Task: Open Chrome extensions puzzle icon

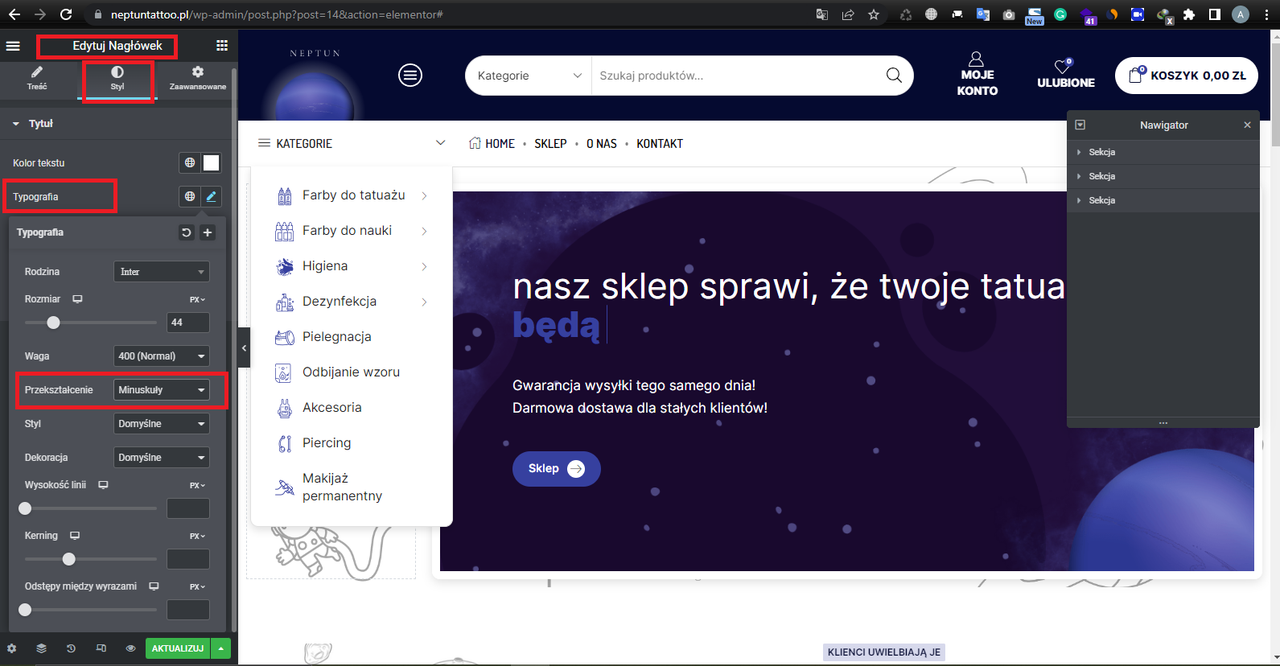Action: 1189,15
